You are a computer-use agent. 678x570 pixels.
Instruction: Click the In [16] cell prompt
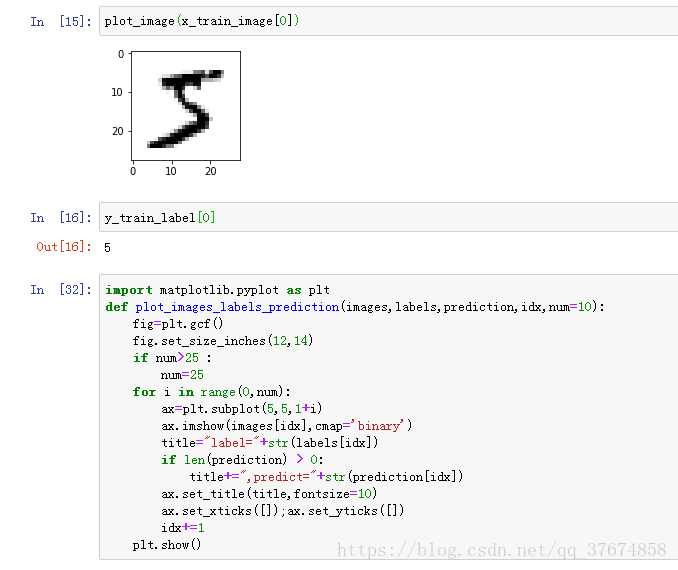click(x=61, y=218)
